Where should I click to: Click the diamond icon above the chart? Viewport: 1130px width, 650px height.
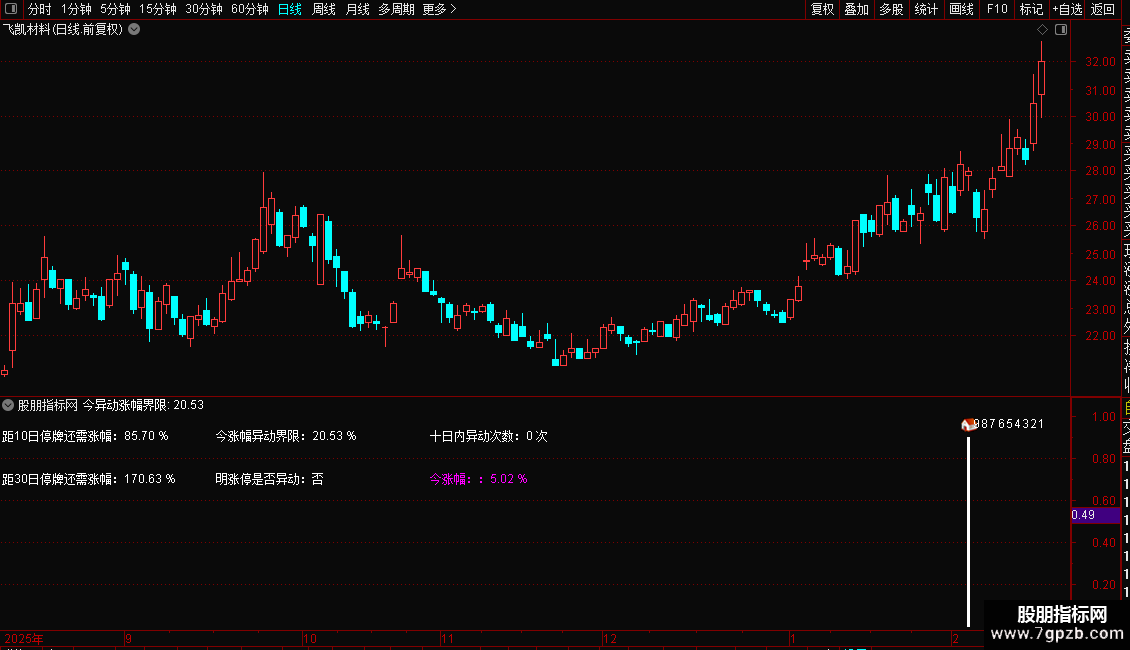coord(1042,30)
